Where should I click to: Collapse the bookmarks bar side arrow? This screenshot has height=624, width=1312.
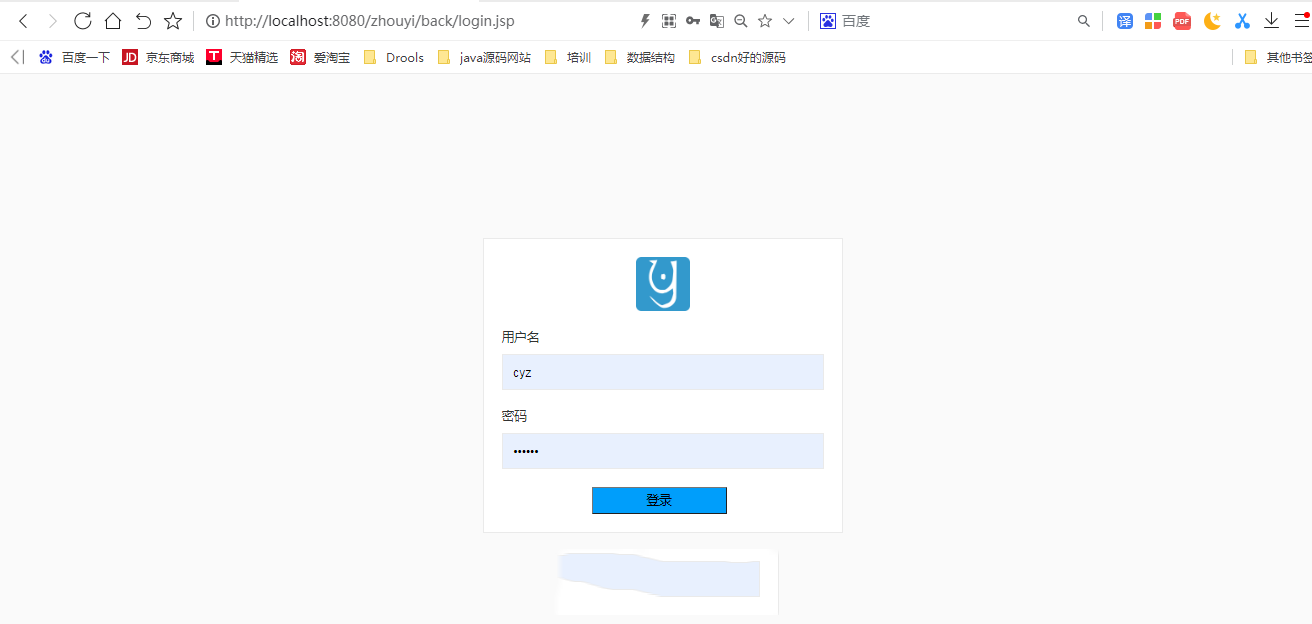click(x=17, y=58)
